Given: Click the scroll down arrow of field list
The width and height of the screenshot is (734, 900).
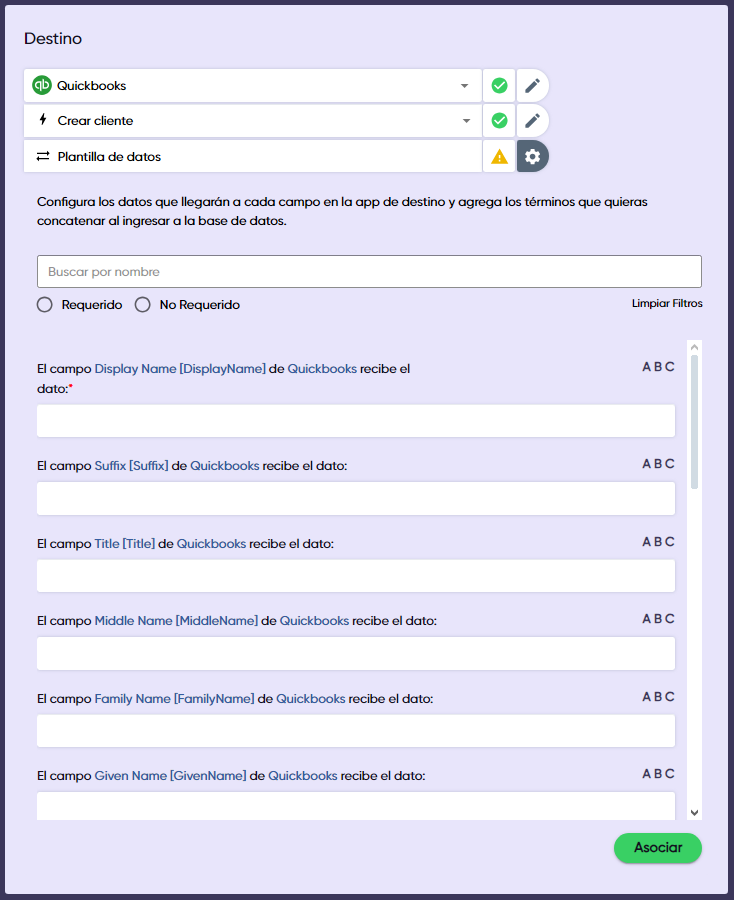Looking at the screenshot, I should click(x=695, y=813).
